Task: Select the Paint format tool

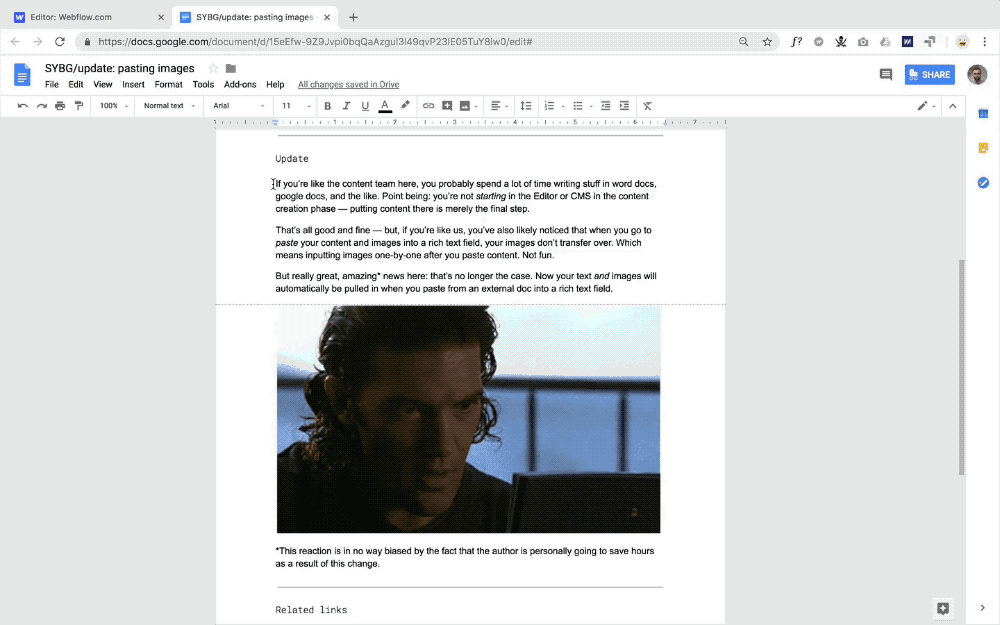Action: pos(79,106)
